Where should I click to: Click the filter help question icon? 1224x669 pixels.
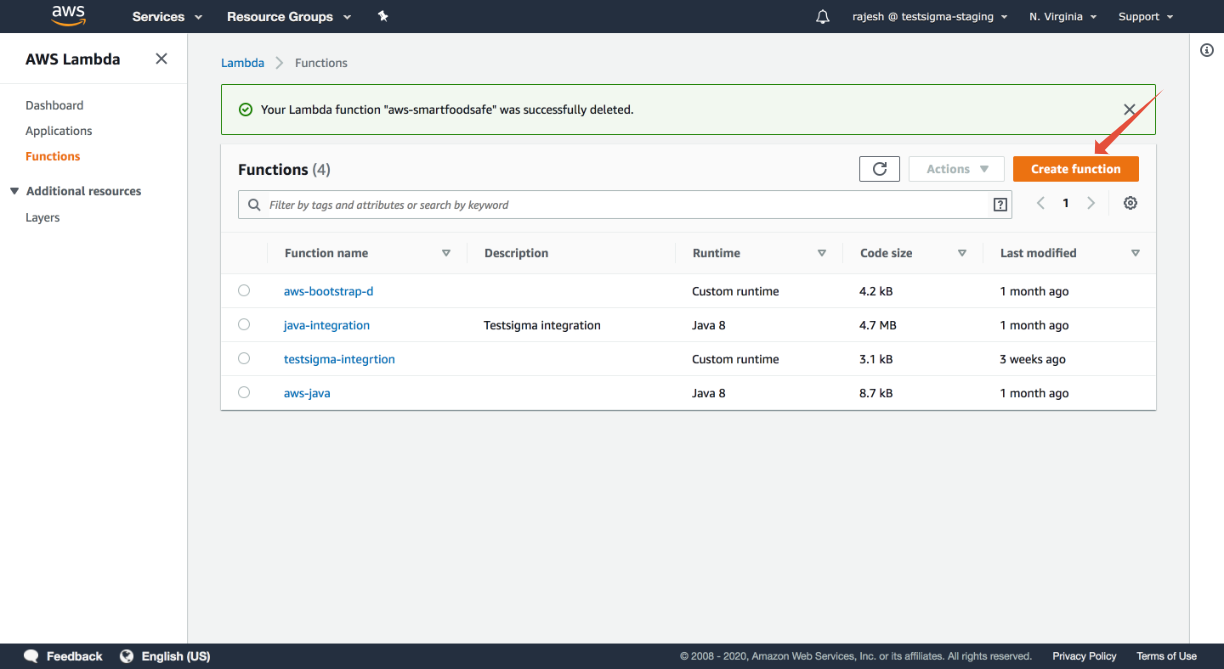click(1000, 204)
